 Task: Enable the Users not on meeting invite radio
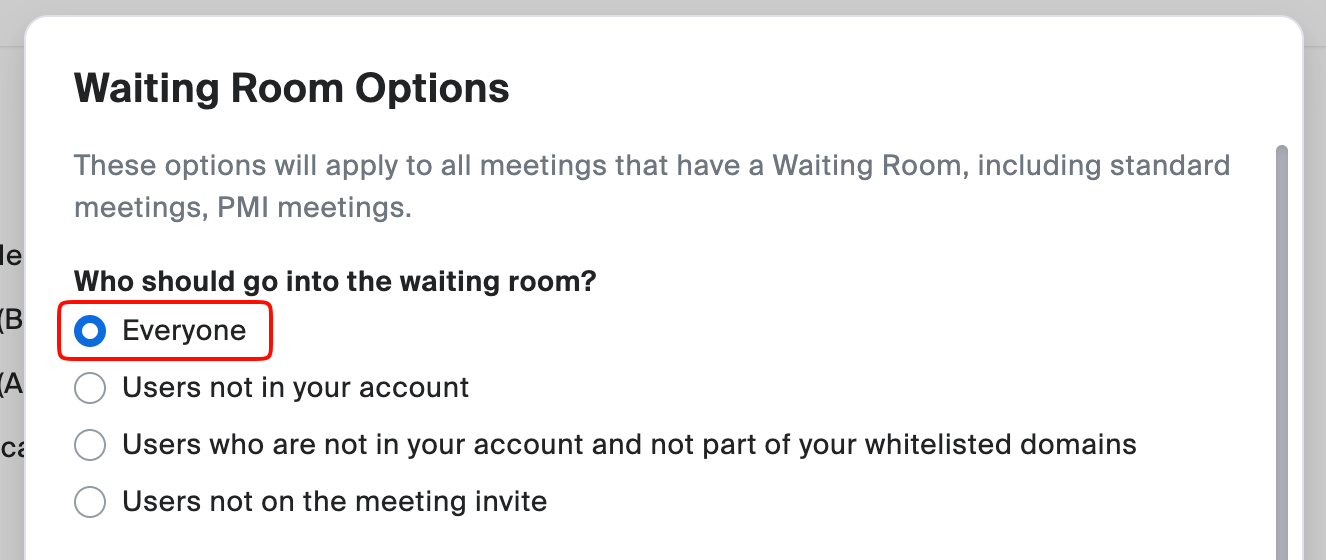point(90,501)
